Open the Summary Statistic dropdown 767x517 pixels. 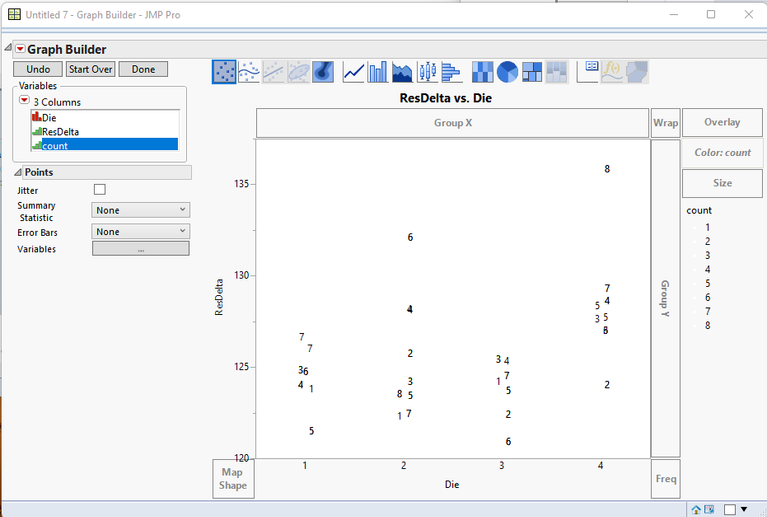click(140, 210)
